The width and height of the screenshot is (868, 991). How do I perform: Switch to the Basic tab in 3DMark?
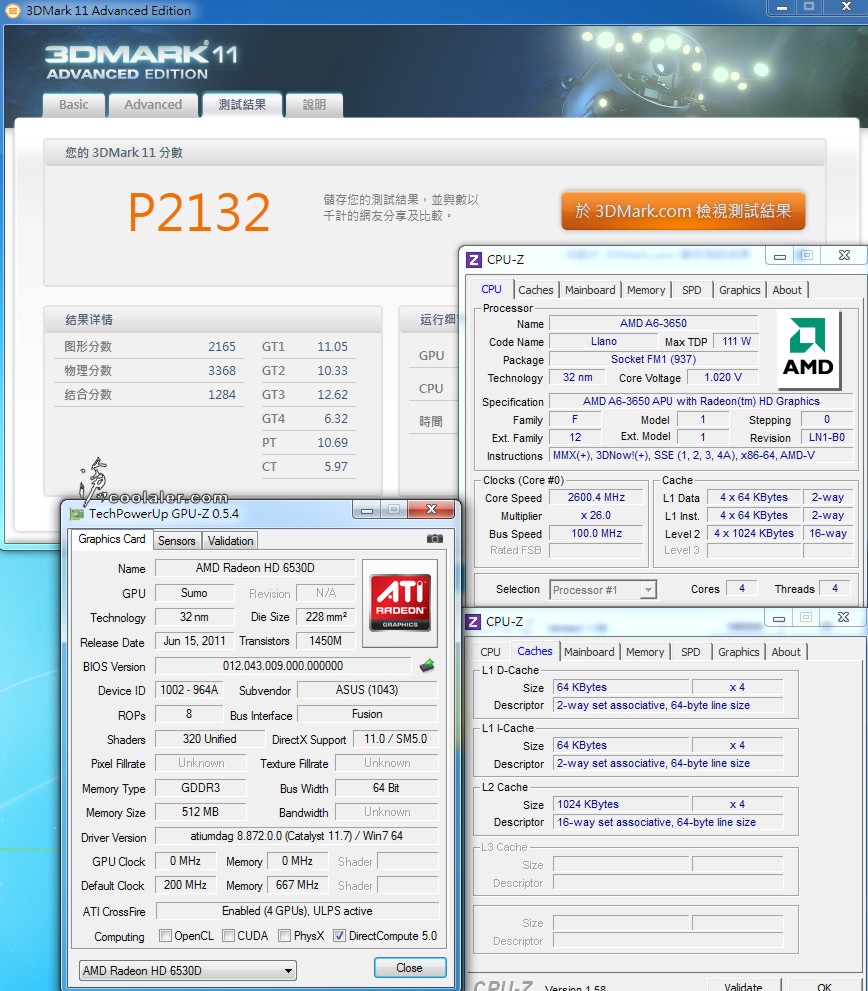[x=74, y=105]
